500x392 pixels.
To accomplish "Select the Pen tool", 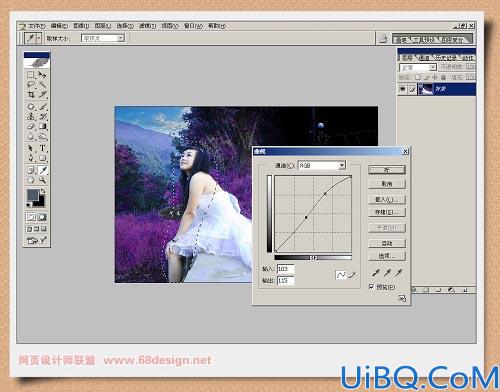I will [31, 158].
